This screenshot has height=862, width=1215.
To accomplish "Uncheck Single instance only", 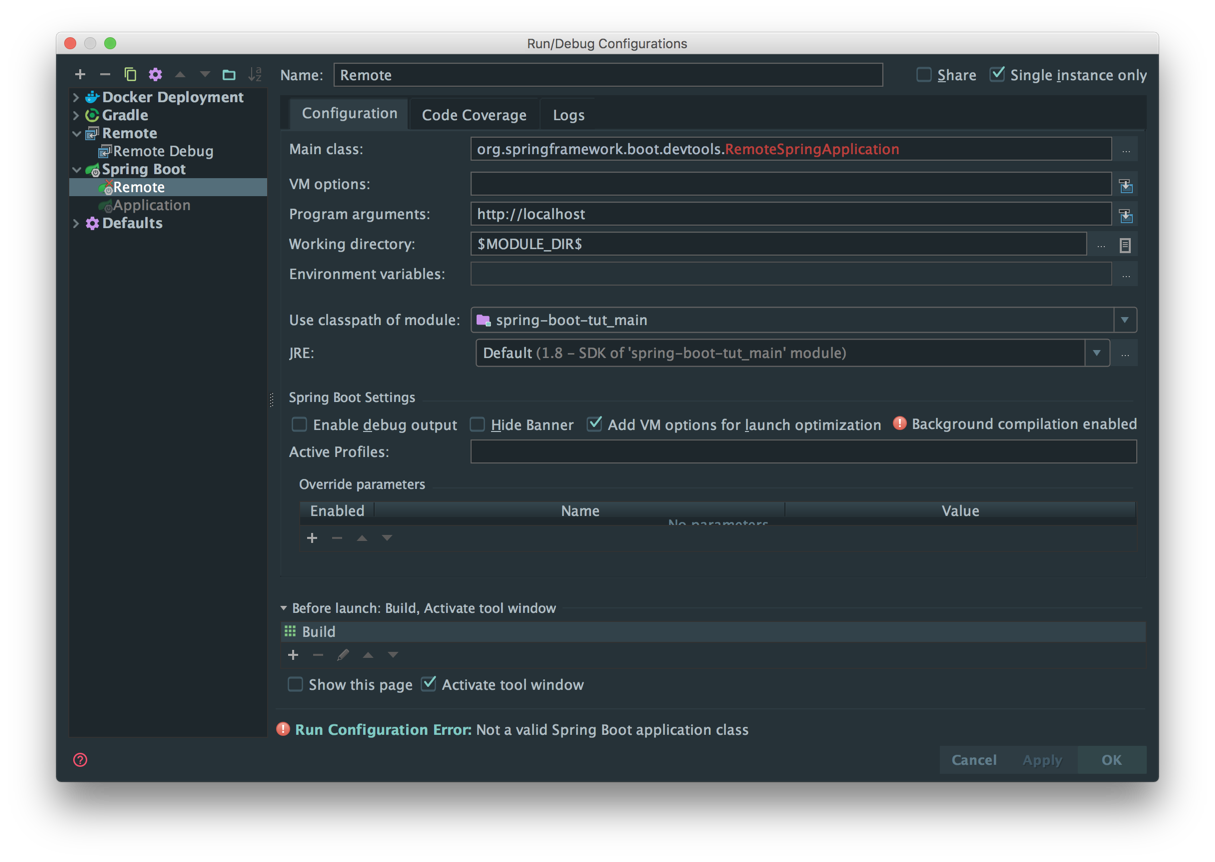I will tap(997, 75).
